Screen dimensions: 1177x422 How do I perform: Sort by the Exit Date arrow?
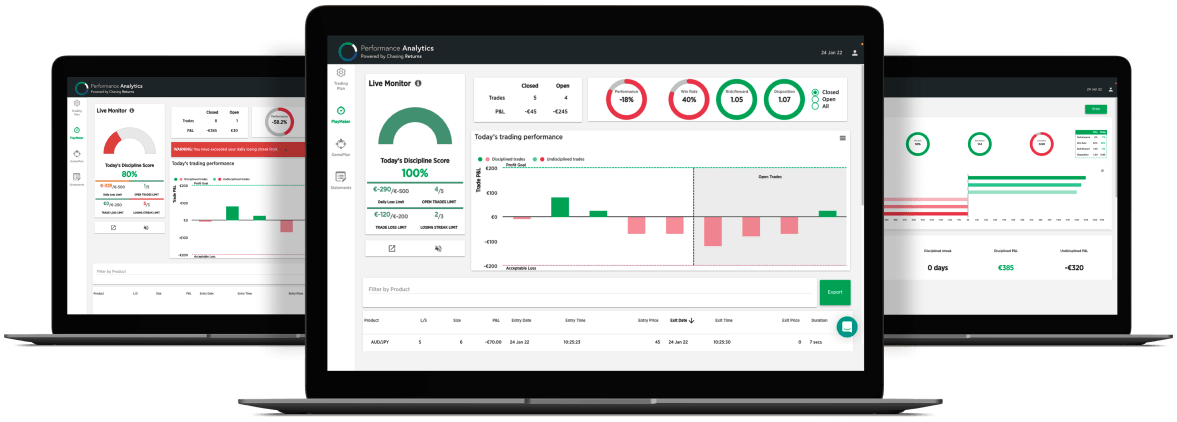pyautogui.click(x=691, y=321)
